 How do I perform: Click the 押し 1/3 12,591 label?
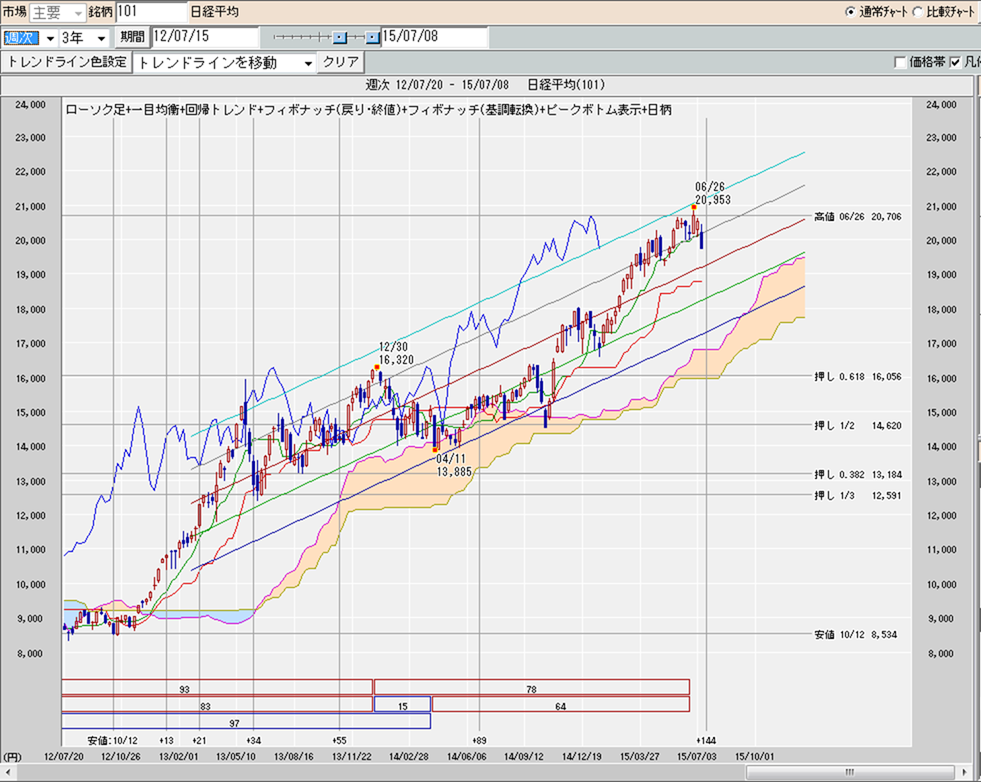[x=858, y=495]
